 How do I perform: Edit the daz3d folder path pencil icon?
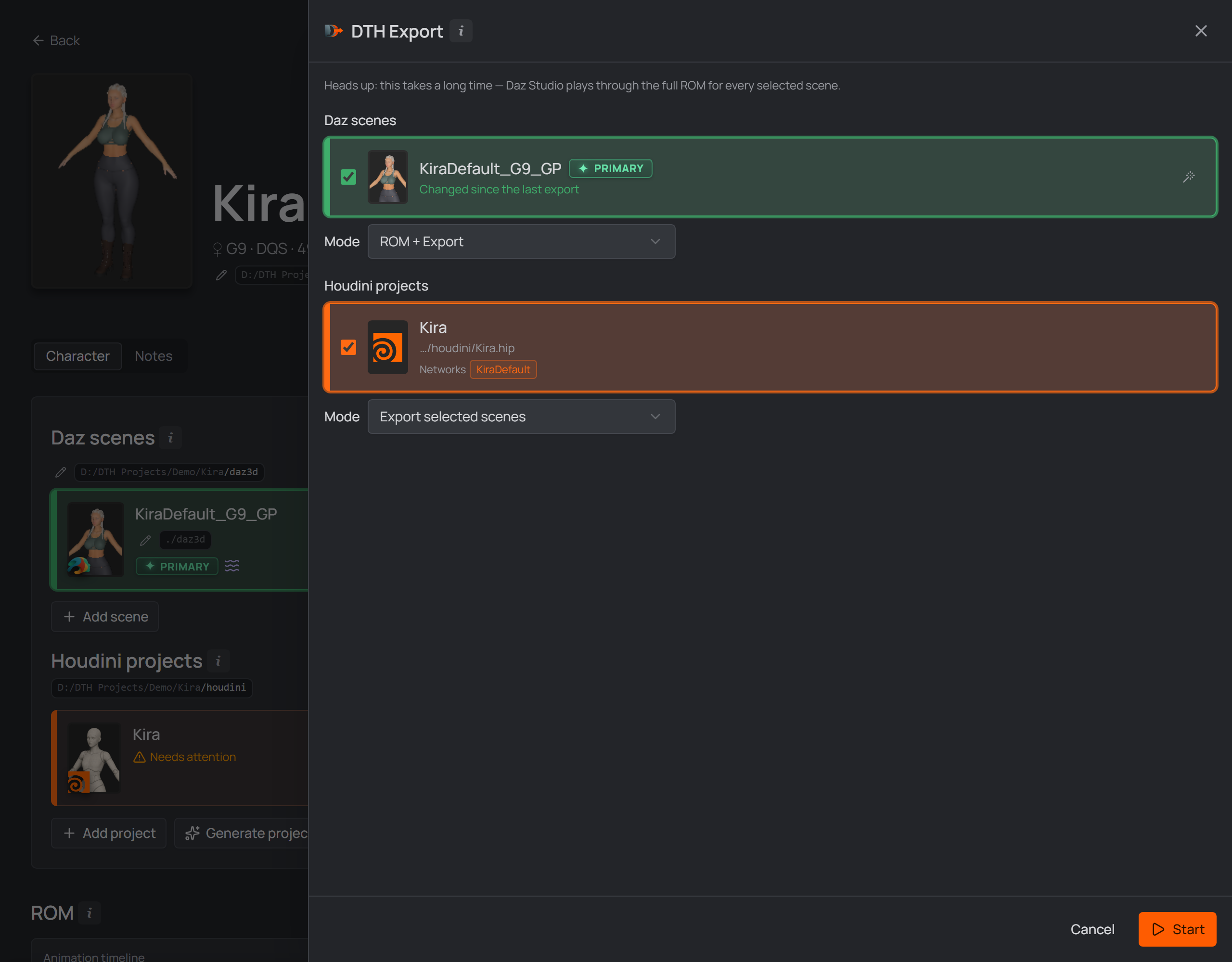(61, 472)
